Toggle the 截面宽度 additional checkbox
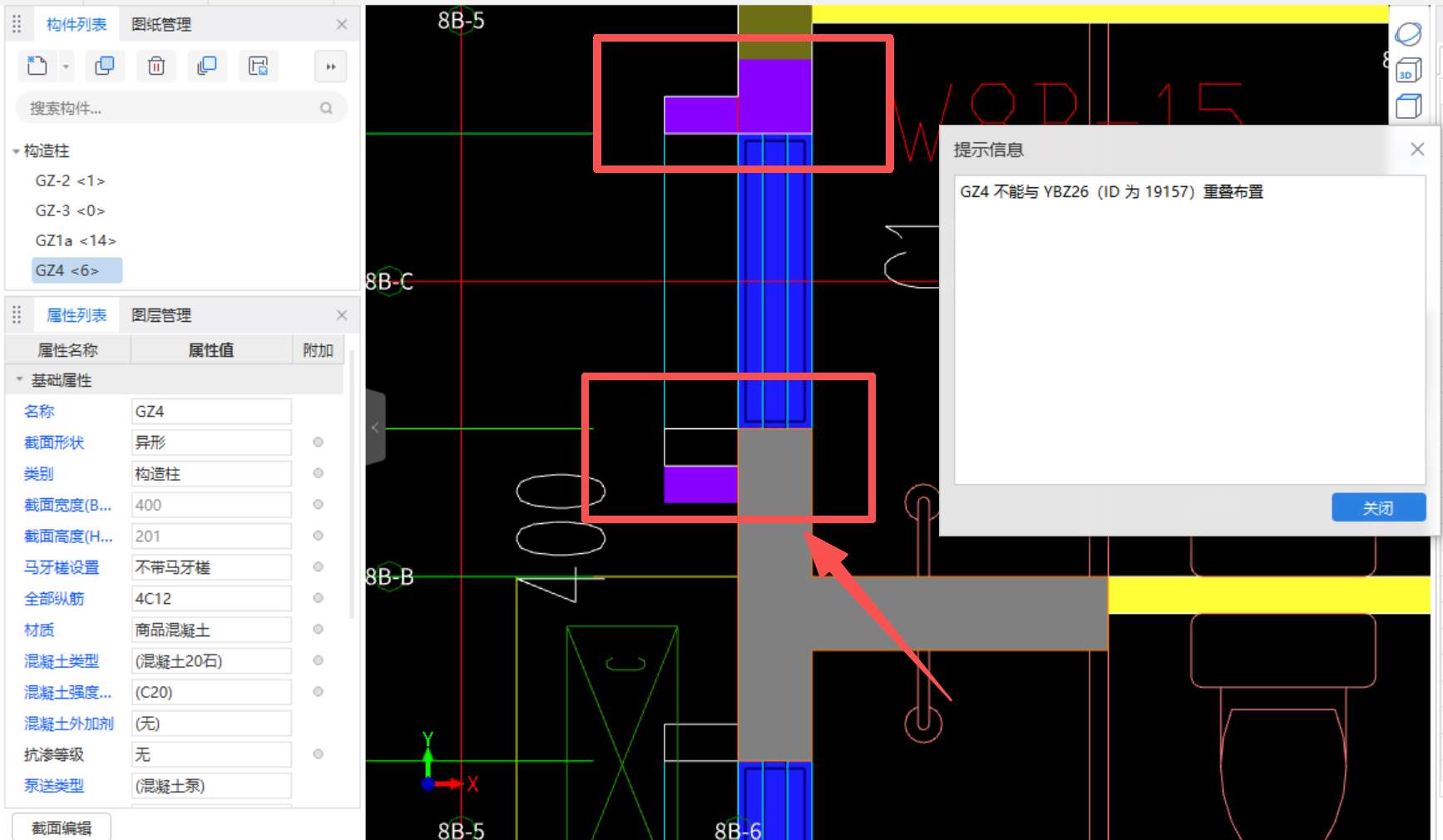Screen dimensions: 1443x840 (318, 505)
